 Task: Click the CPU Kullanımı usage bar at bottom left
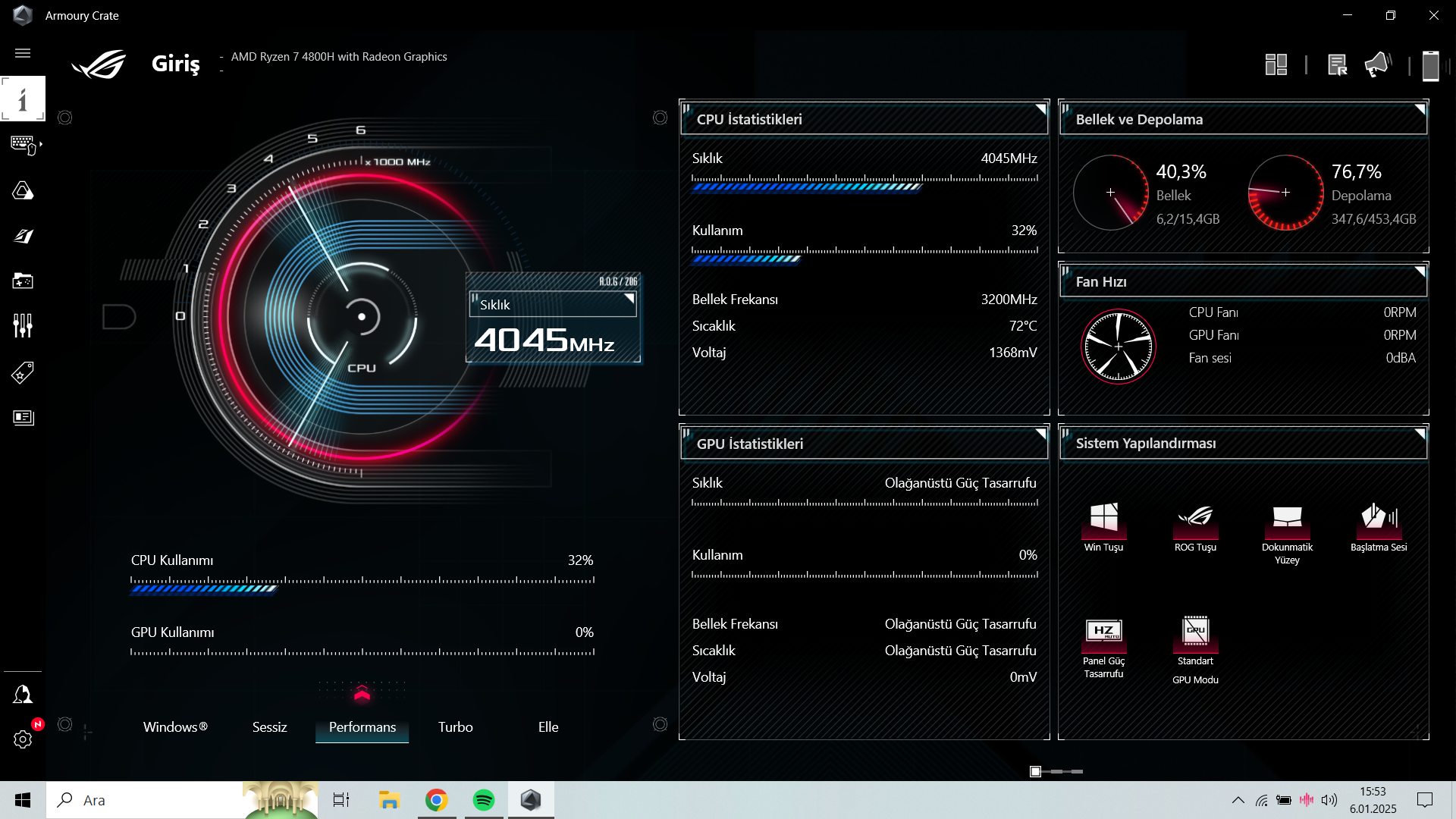[x=362, y=585]
